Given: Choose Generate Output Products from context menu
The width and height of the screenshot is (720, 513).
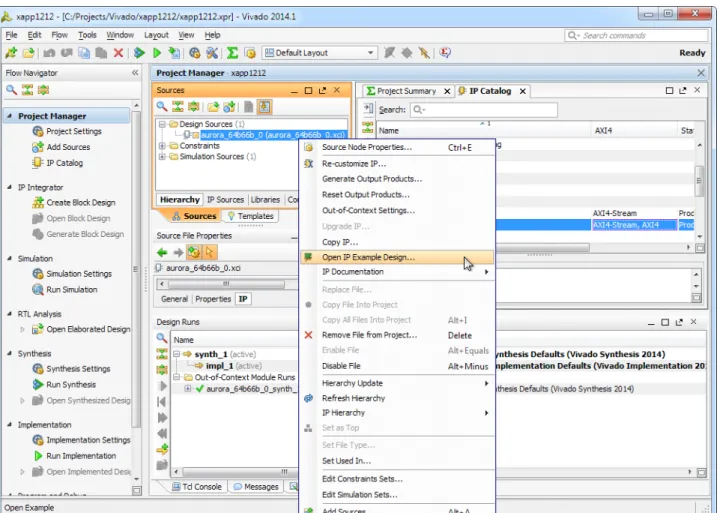Looking at the screenshot, I should point(371,179).
